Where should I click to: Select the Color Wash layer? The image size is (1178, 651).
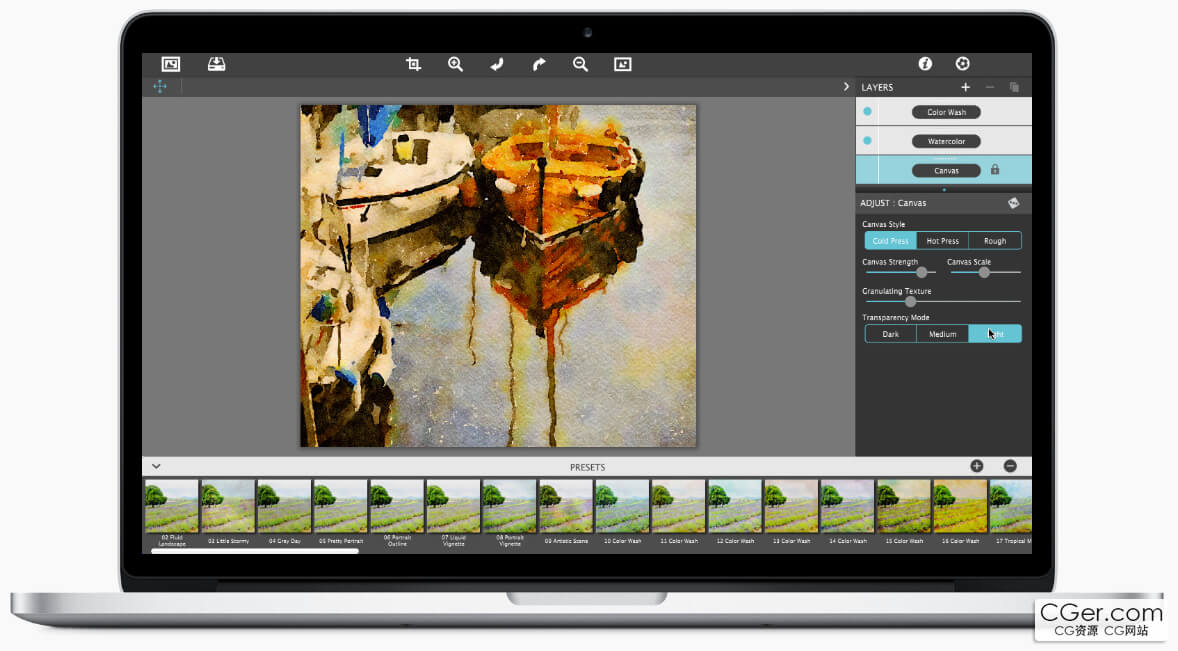coord(946,112)
